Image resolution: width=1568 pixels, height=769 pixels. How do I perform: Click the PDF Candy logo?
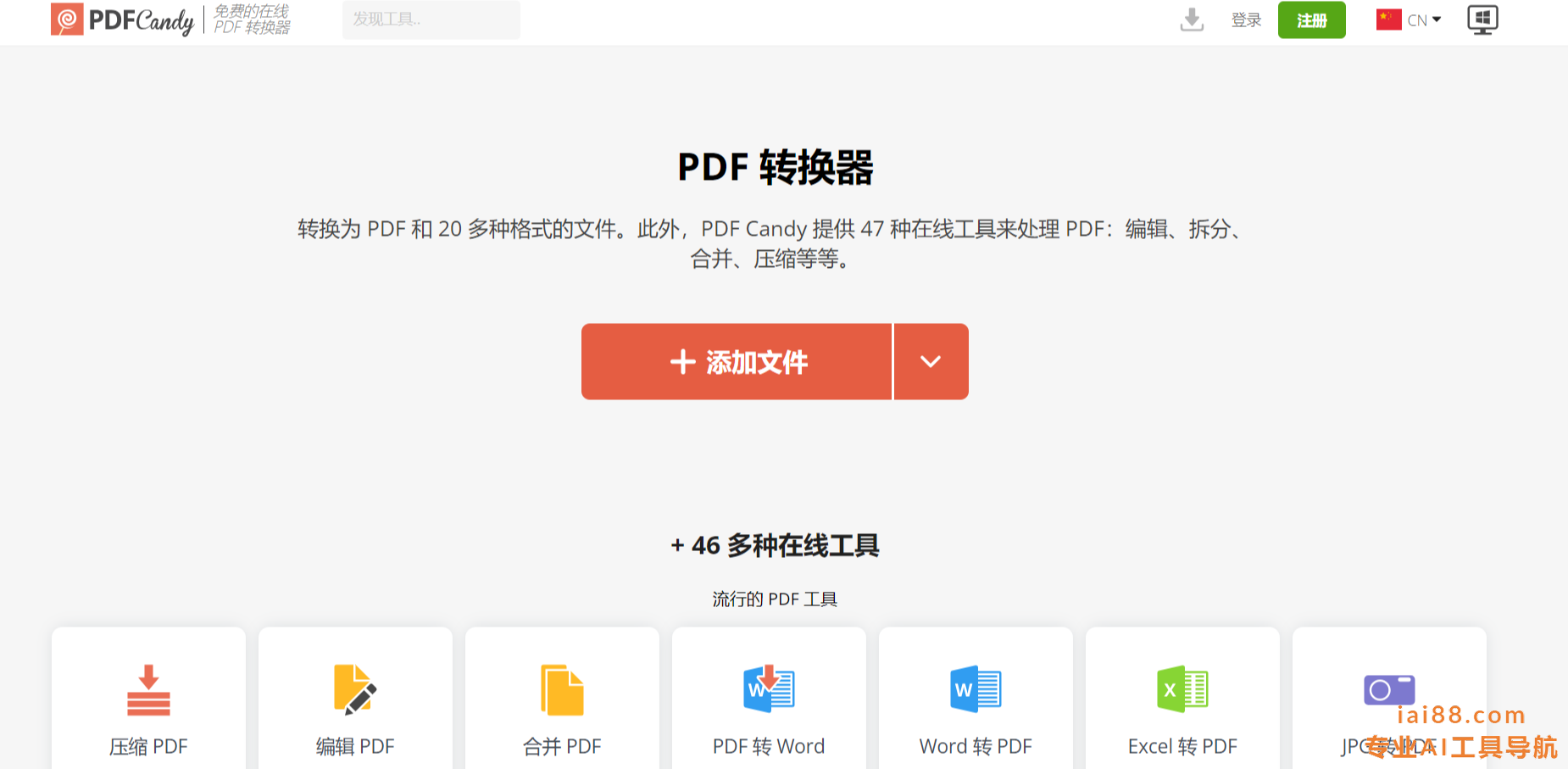(x=122, y=20)
